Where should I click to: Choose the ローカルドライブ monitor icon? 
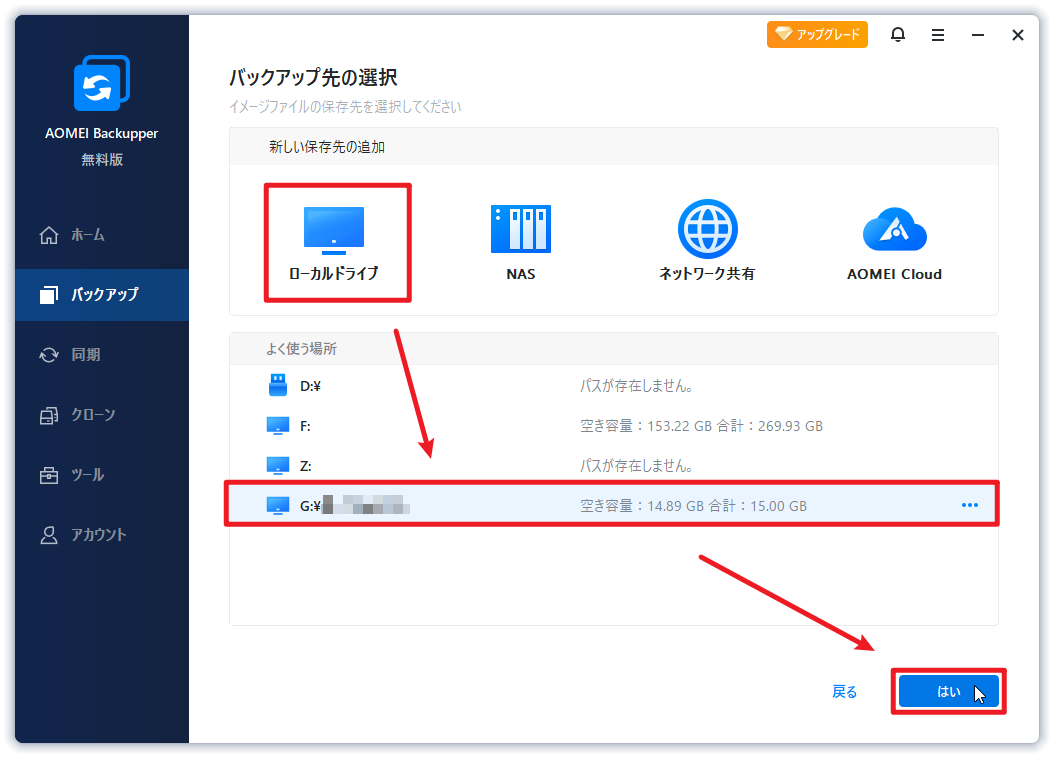point(334,230)
